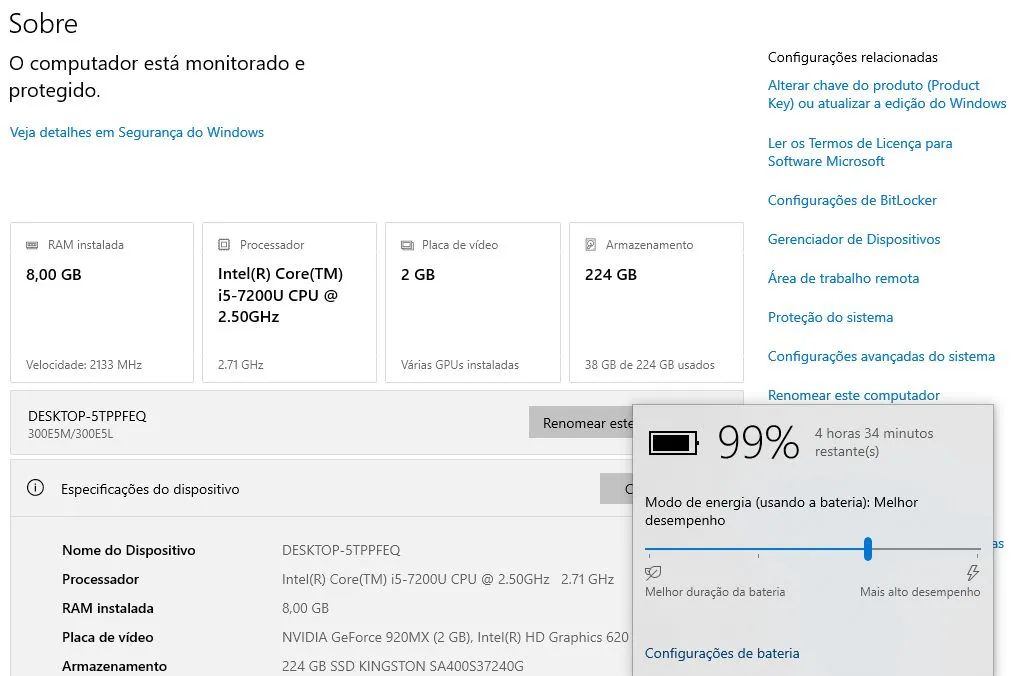This screenshot has height=676, width=1022.
Task: Click Velocidade: 2133 MHz text
Action: coord(84,364)
